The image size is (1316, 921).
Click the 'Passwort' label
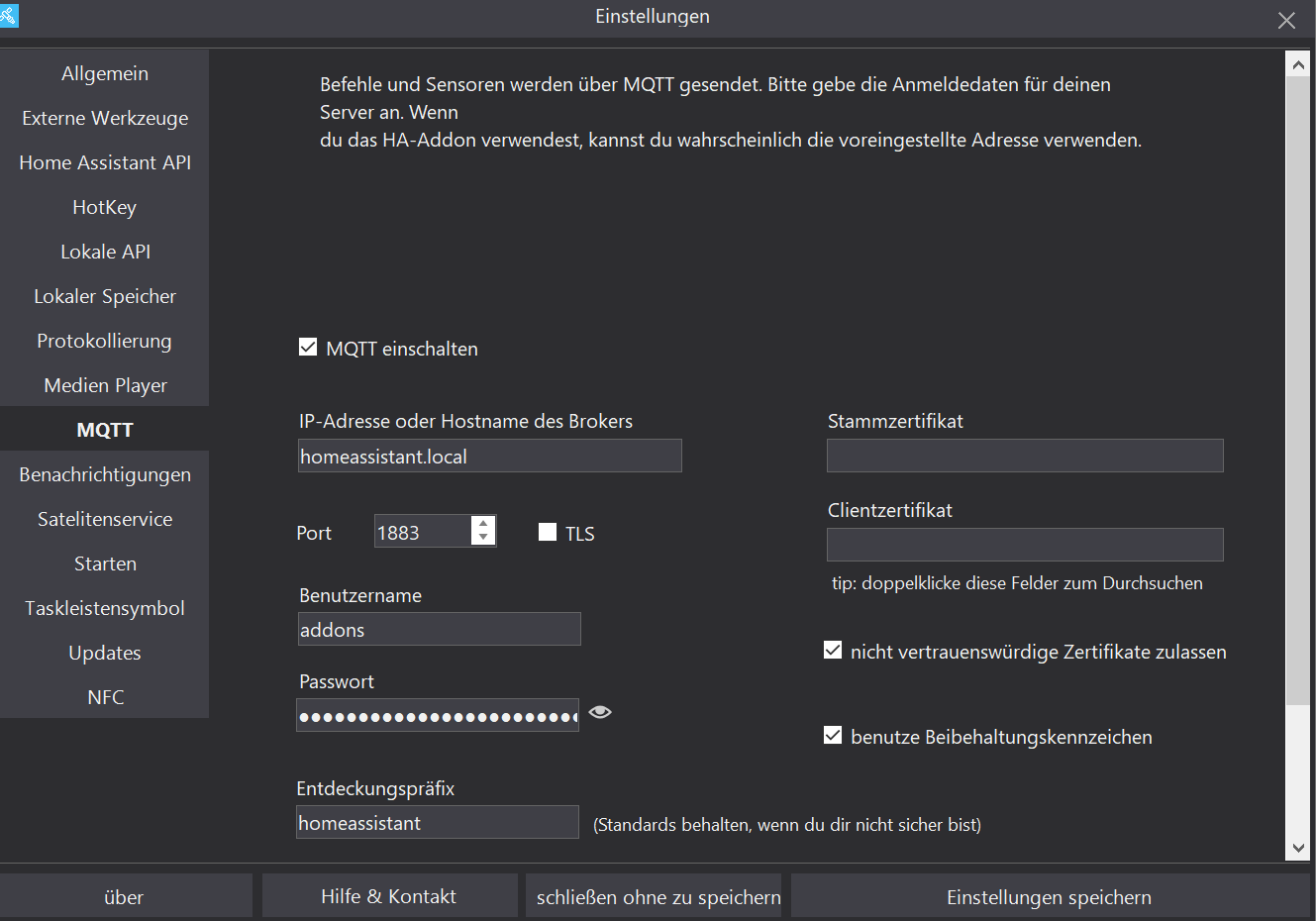337,681
